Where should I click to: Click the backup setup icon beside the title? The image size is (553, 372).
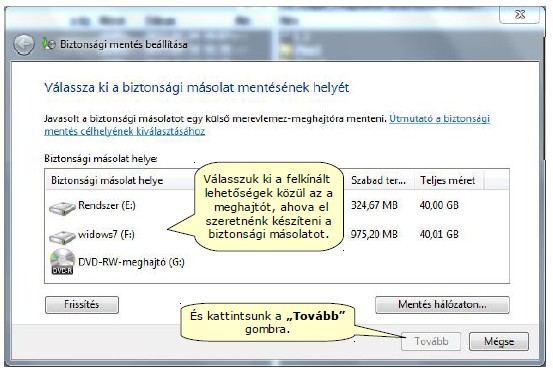[49, 44]
